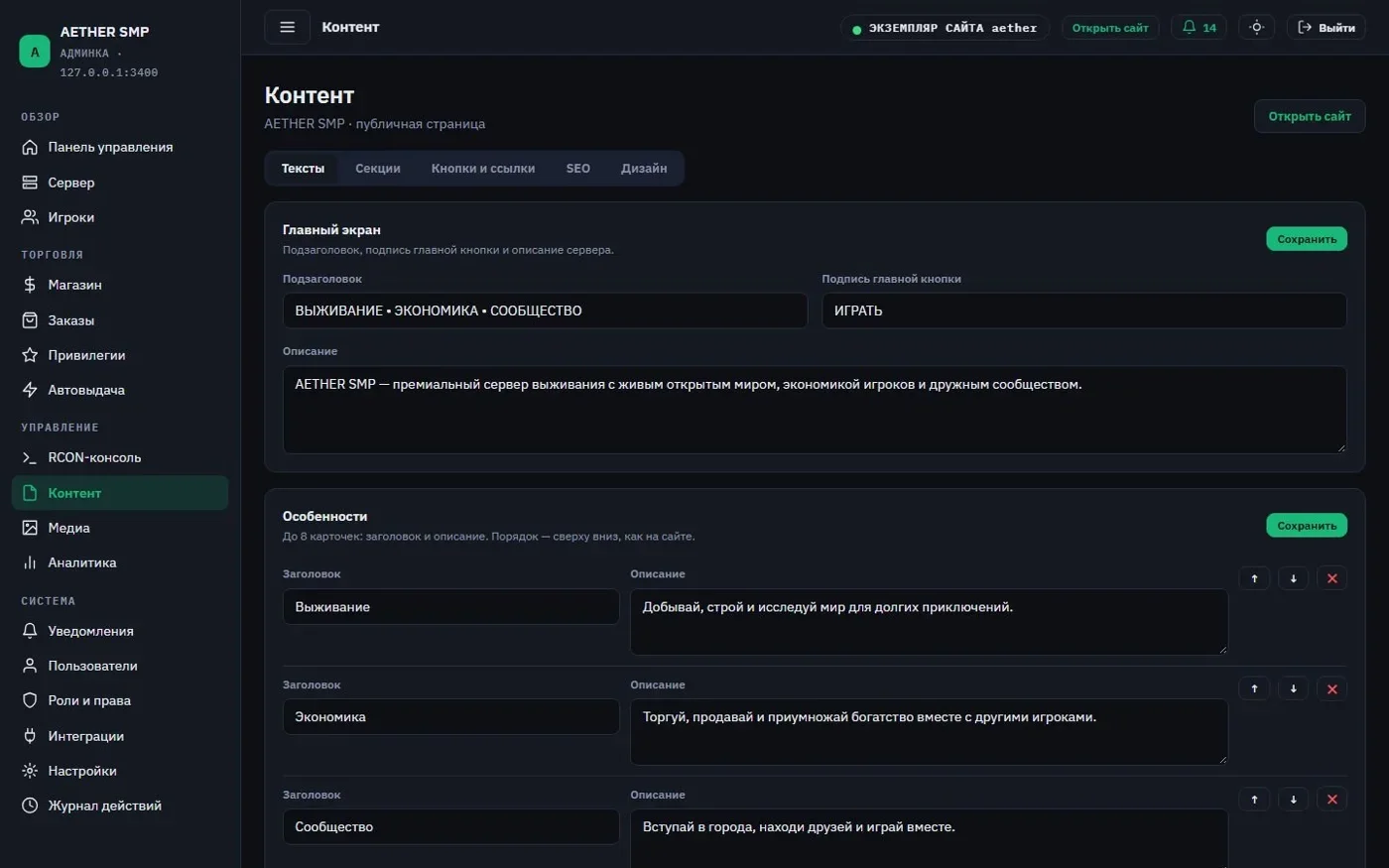The width and height of the screenshot is (1389, 868).
Task: Open the Дизайн tab
Action: click(644, 169)
